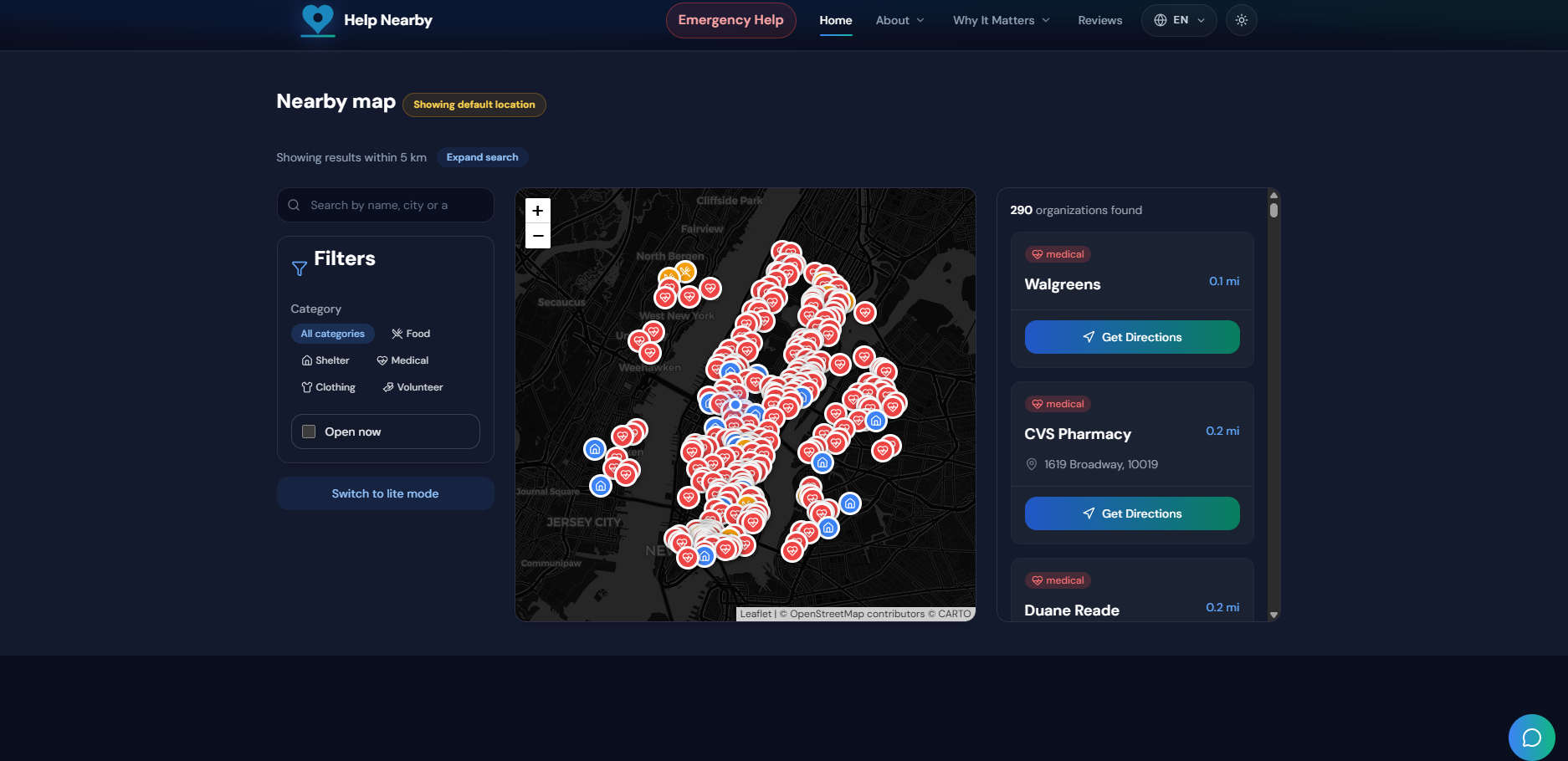Image resolution: width=1568 pixels, height=761 pixels.
Task: Click the Filters funnel icon
Action: click(x=299, y=268)
